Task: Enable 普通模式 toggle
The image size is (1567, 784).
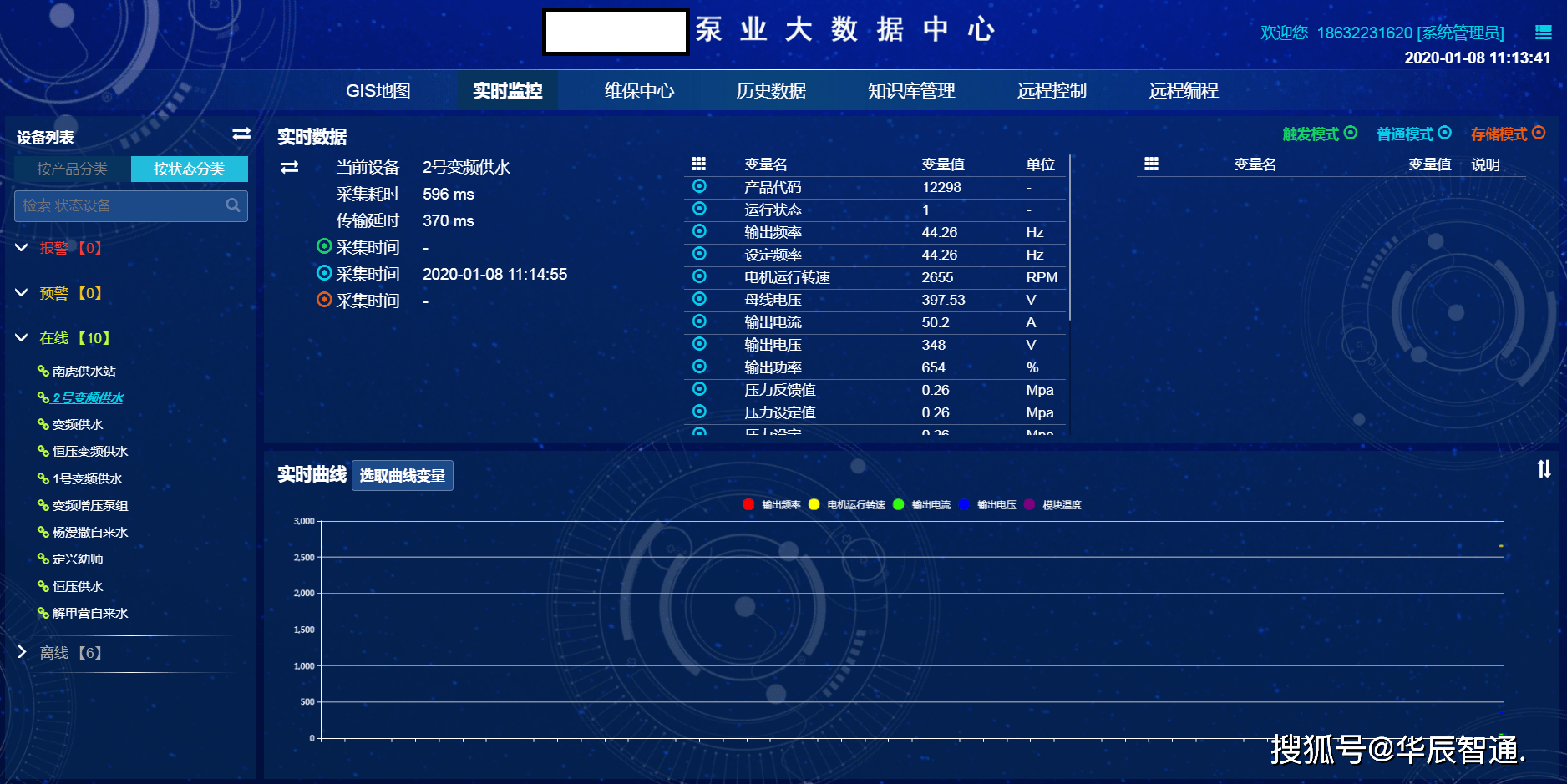Action: 1446,134
